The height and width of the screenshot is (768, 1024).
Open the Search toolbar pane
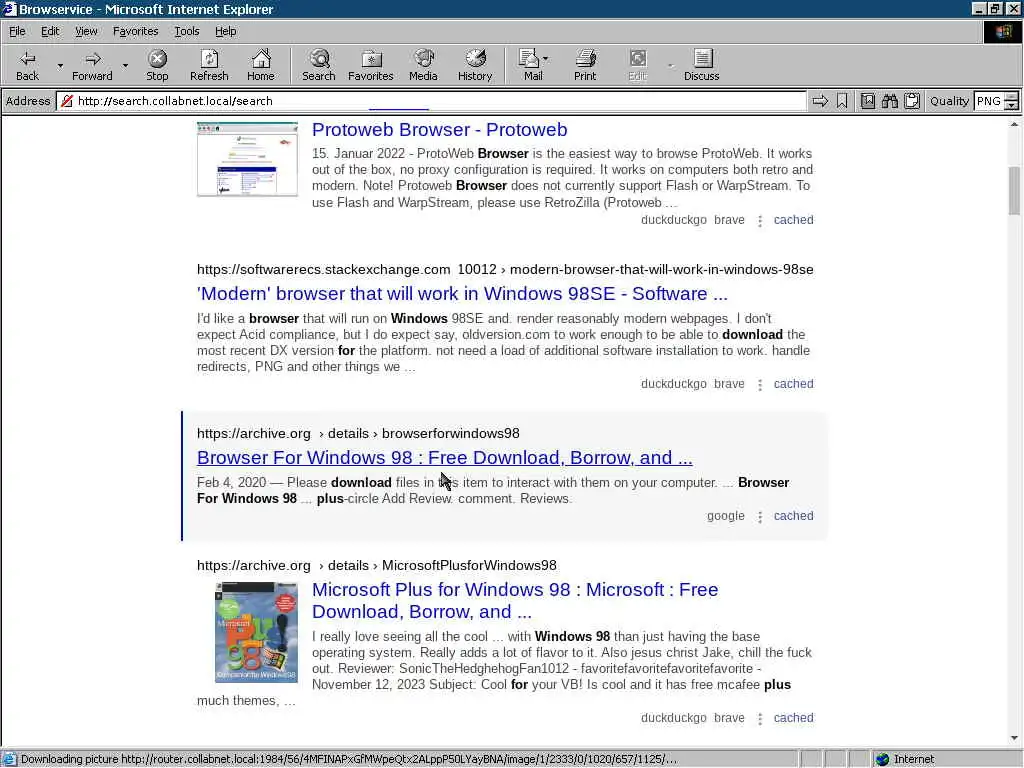tap(319, 65)
